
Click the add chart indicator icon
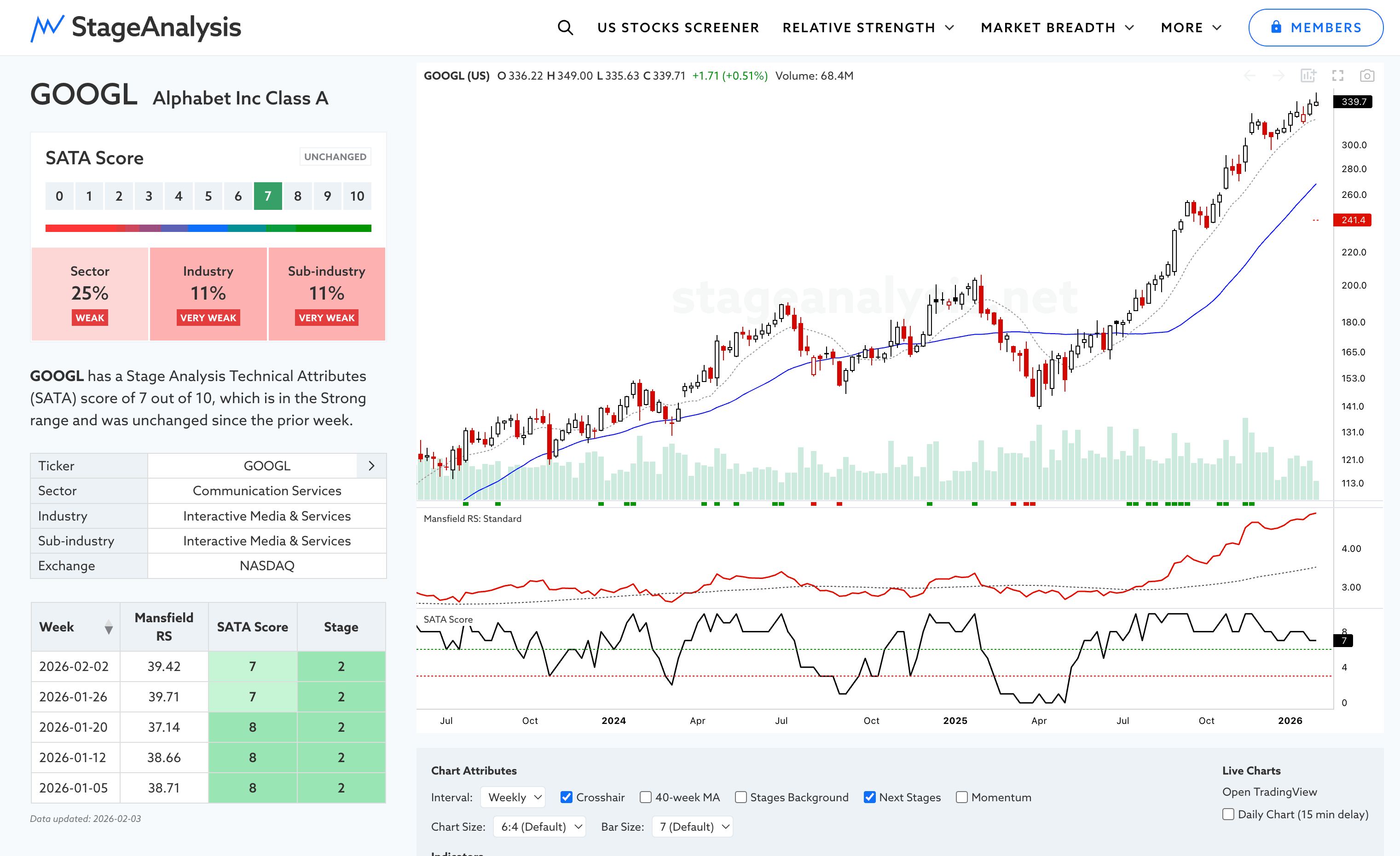[1308, 75]
